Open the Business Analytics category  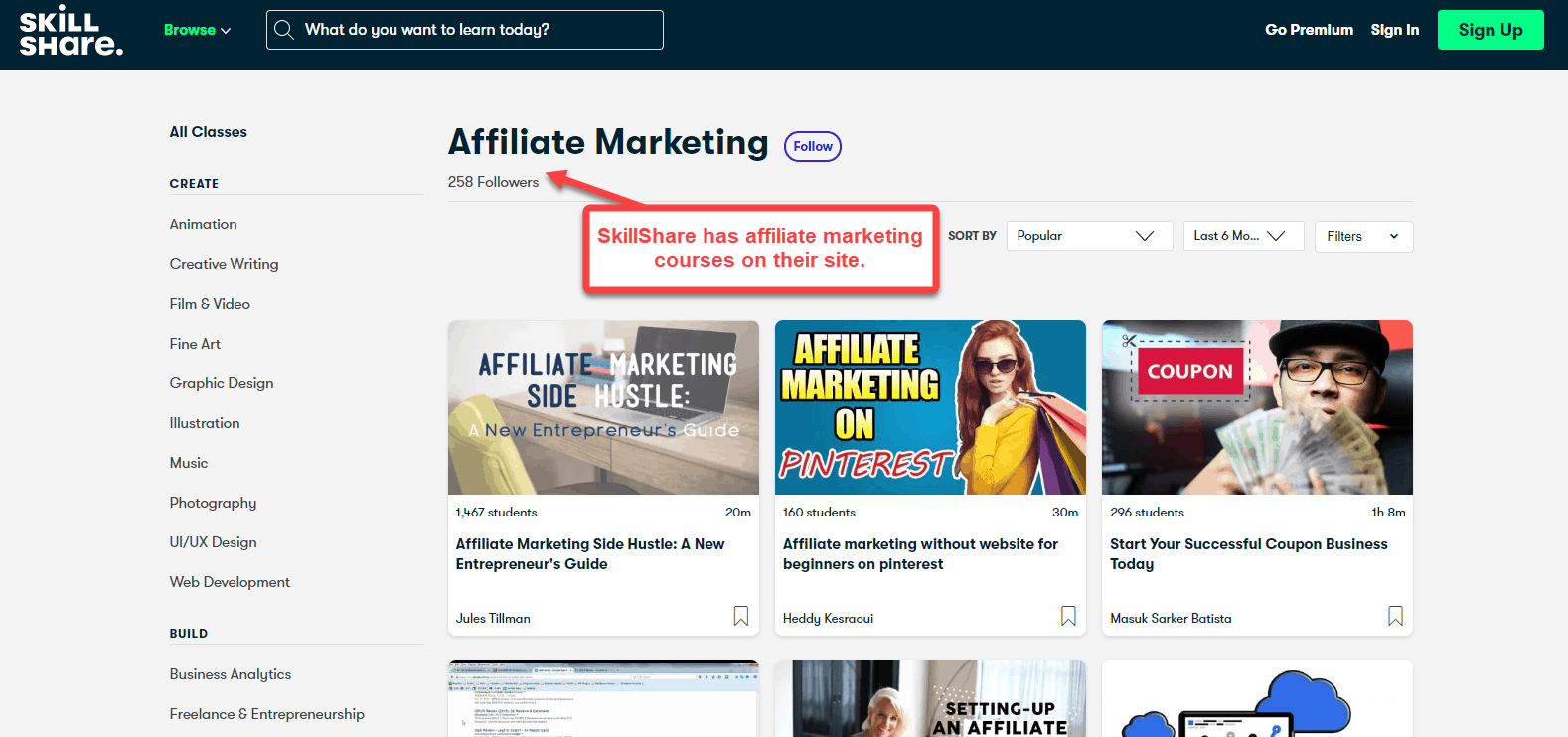230,674
